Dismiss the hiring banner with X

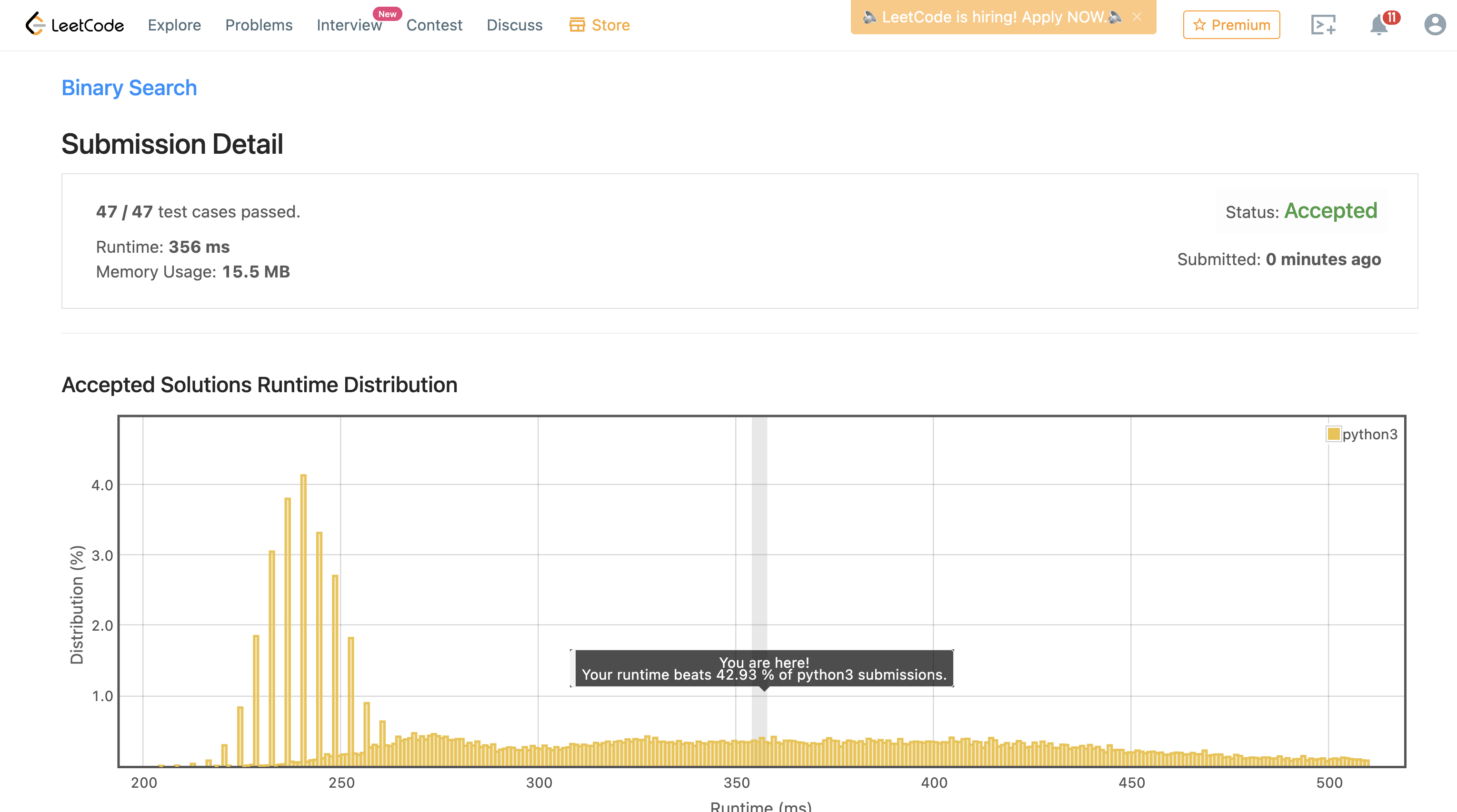(x=1137, y=17)
